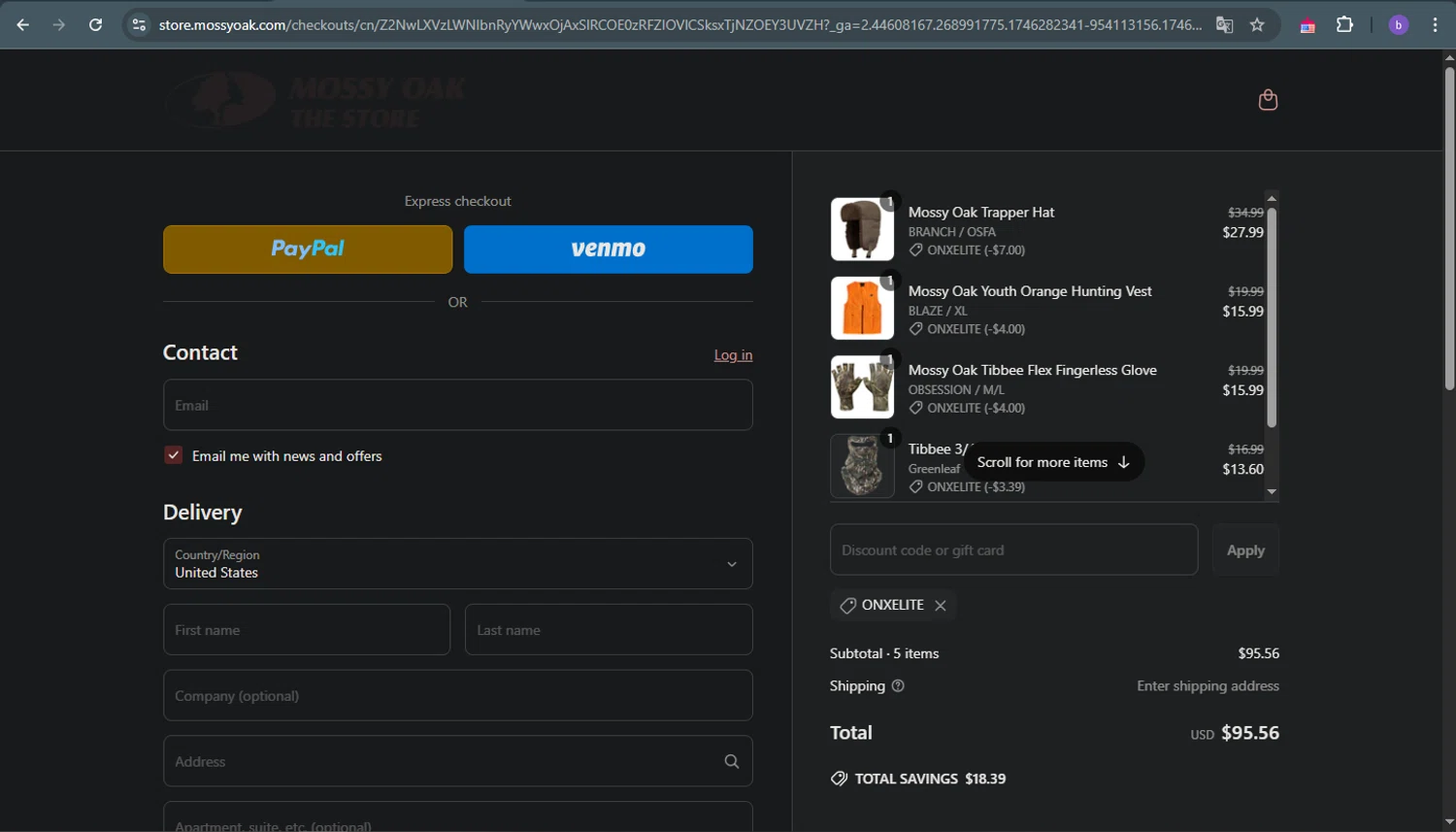This screenshot has width=1456, height=832.
Task: Pay with Venmo express checkout
Action: (x=609, y=250)
